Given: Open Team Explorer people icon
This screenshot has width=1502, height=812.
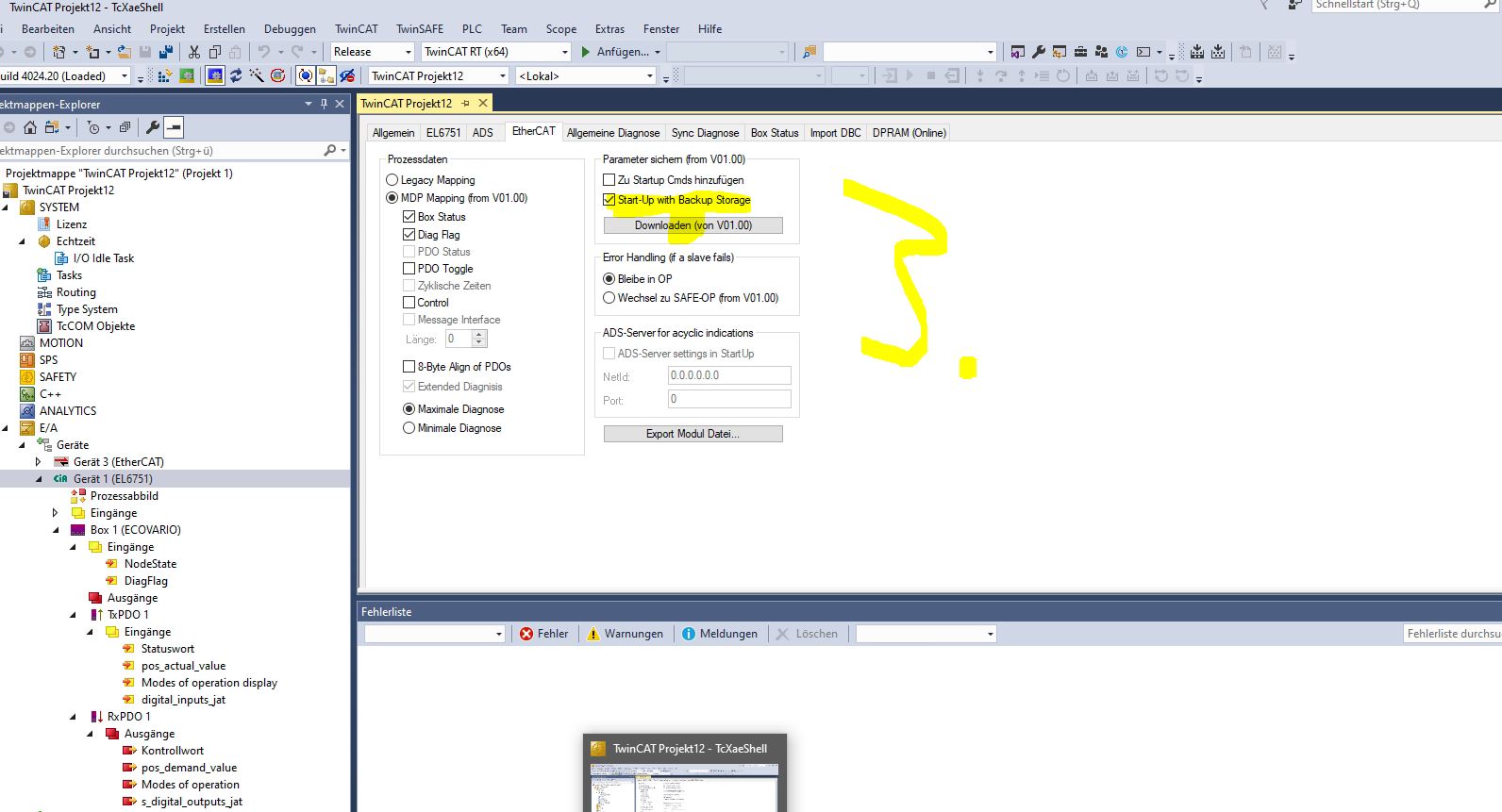Looking at the screenshot, I should click(x=1102, y=52).
